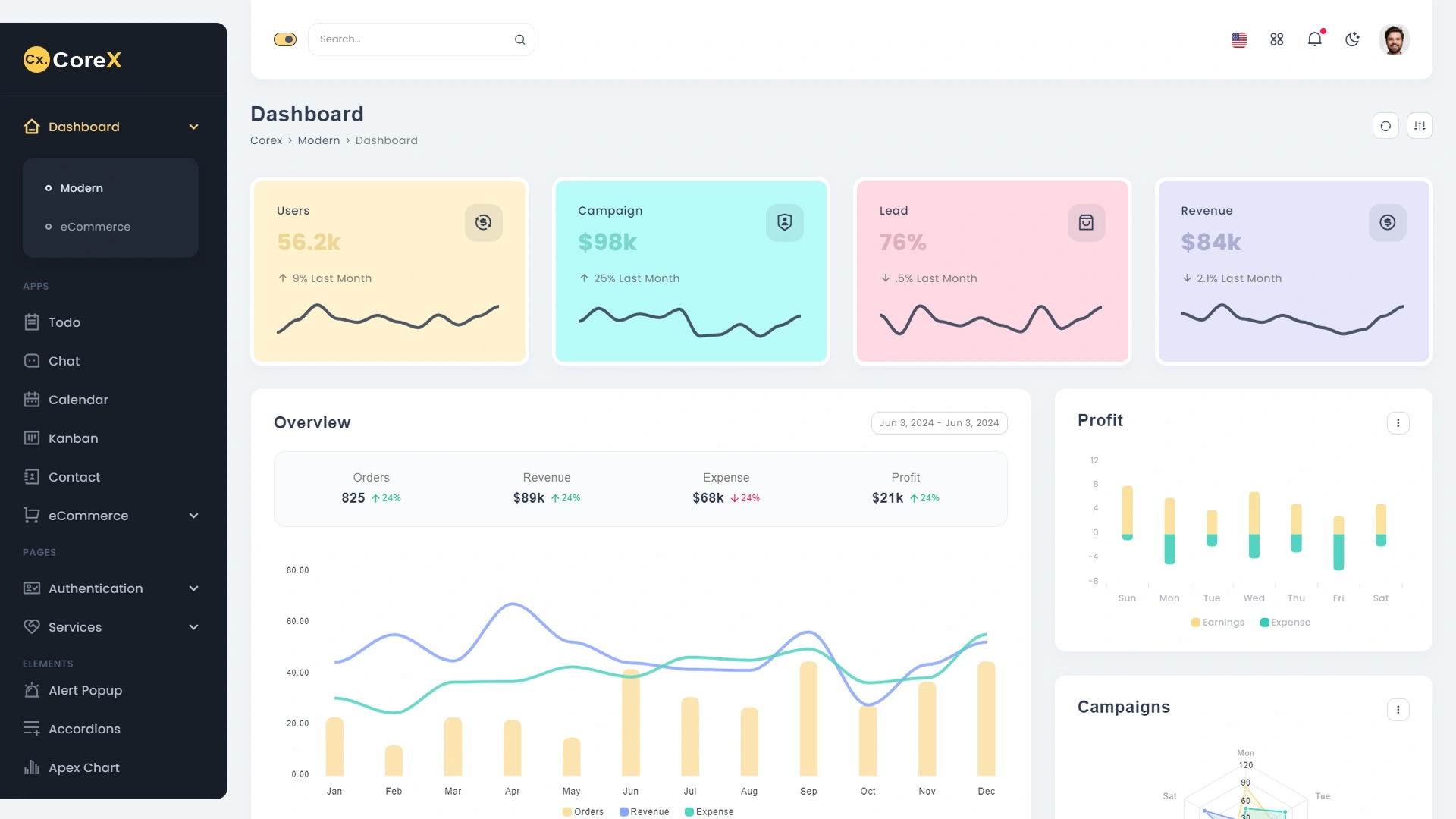Open the date range picker on Overview
1456x819 pixels.
[939, 422]
